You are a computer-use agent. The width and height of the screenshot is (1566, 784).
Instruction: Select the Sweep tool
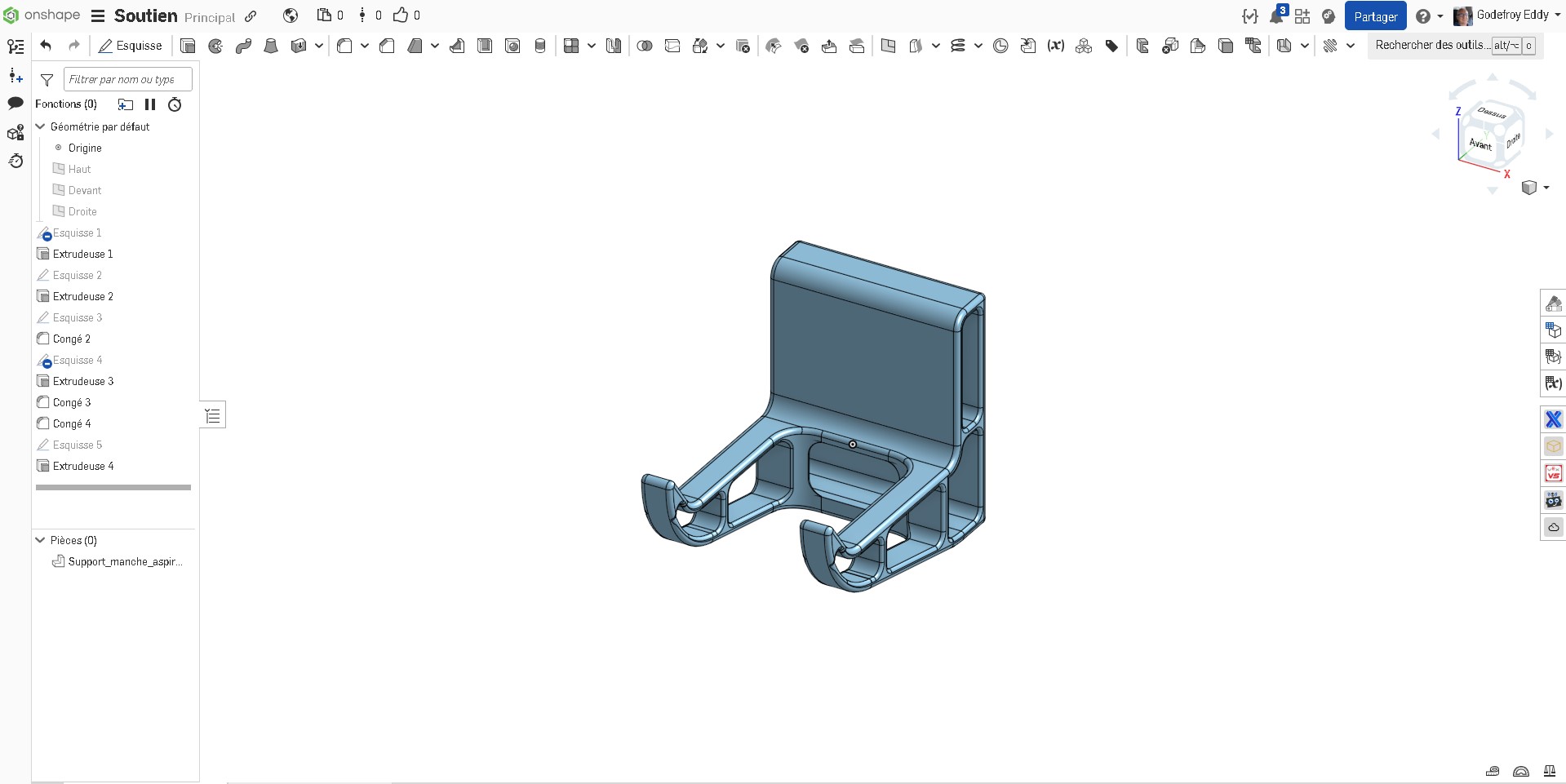pos(243,46)
